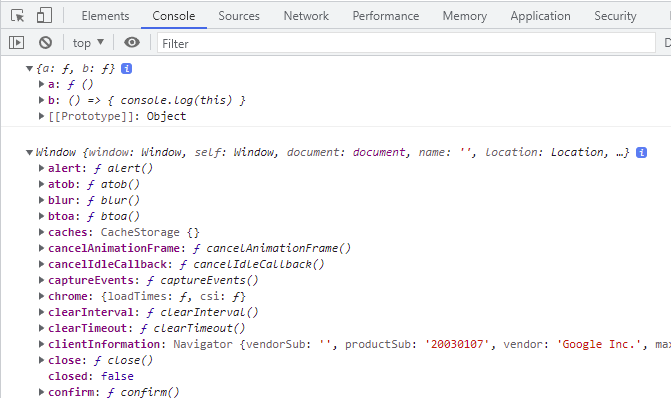The height and width of the screenshot is (398, 671).
Task: Click the 'console.log(this)' function text
Action: (x=176, y=100)
